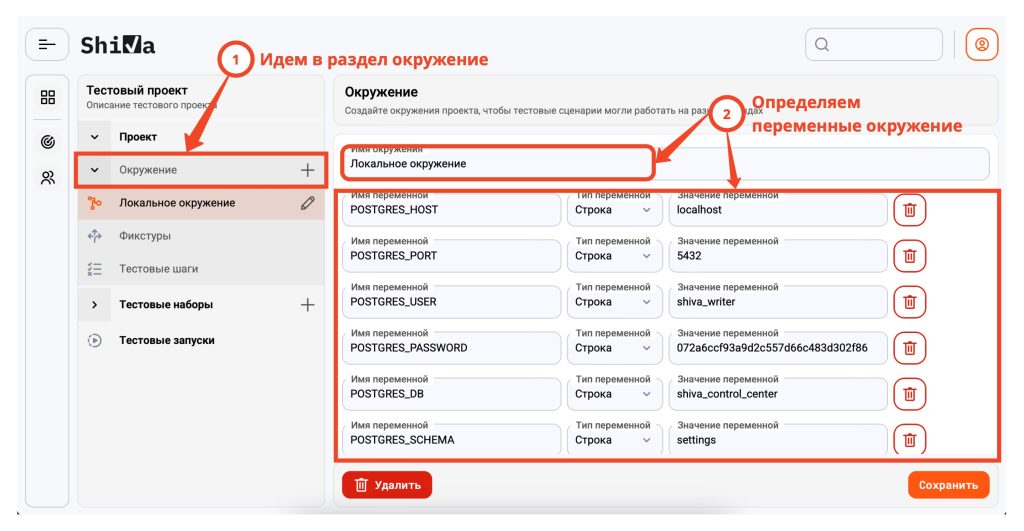Click the user profile avatar icon

981,44
